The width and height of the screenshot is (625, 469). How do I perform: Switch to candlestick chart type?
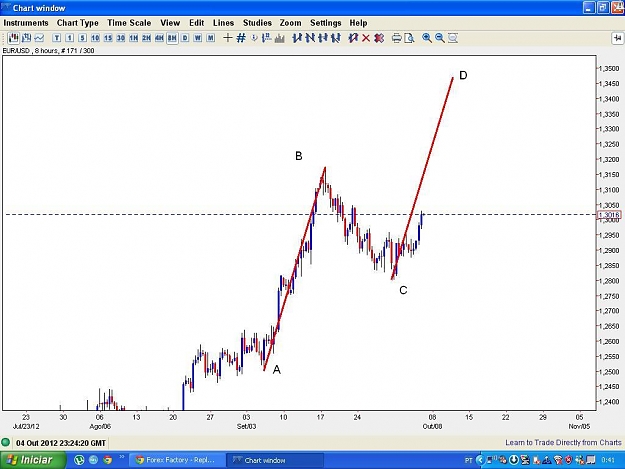click(x=14, y=38)
